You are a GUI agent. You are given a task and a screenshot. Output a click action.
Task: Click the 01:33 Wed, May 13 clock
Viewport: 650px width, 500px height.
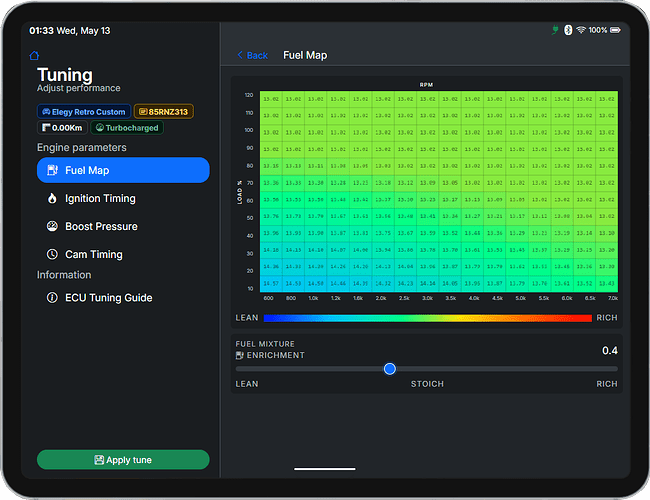[x=70, y=31]
